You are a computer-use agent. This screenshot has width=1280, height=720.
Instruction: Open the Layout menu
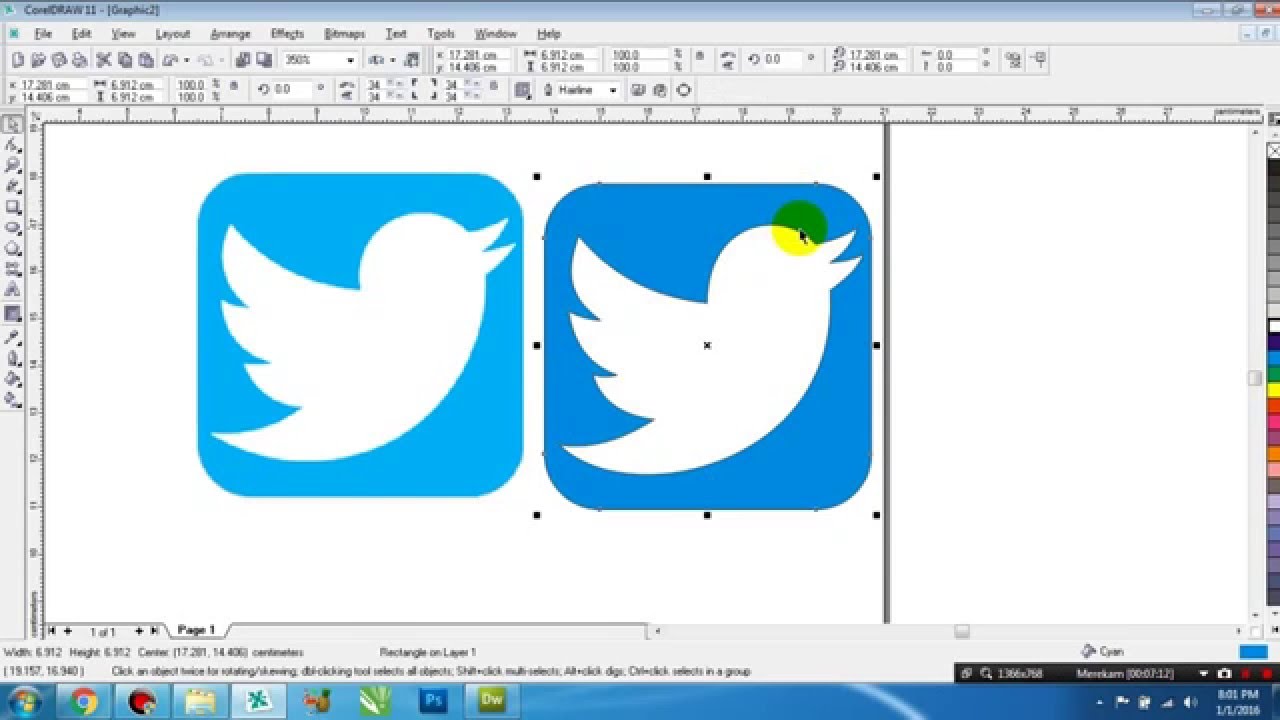(x=172, y=34)
